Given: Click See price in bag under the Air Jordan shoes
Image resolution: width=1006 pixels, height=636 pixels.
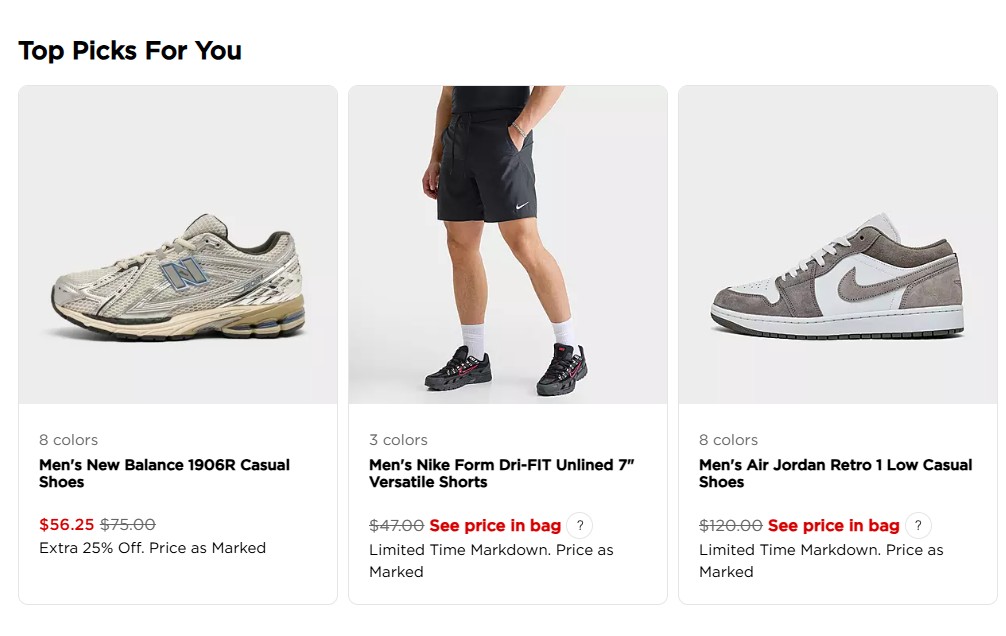Looking at the screenshot, I should coord(833,526).
